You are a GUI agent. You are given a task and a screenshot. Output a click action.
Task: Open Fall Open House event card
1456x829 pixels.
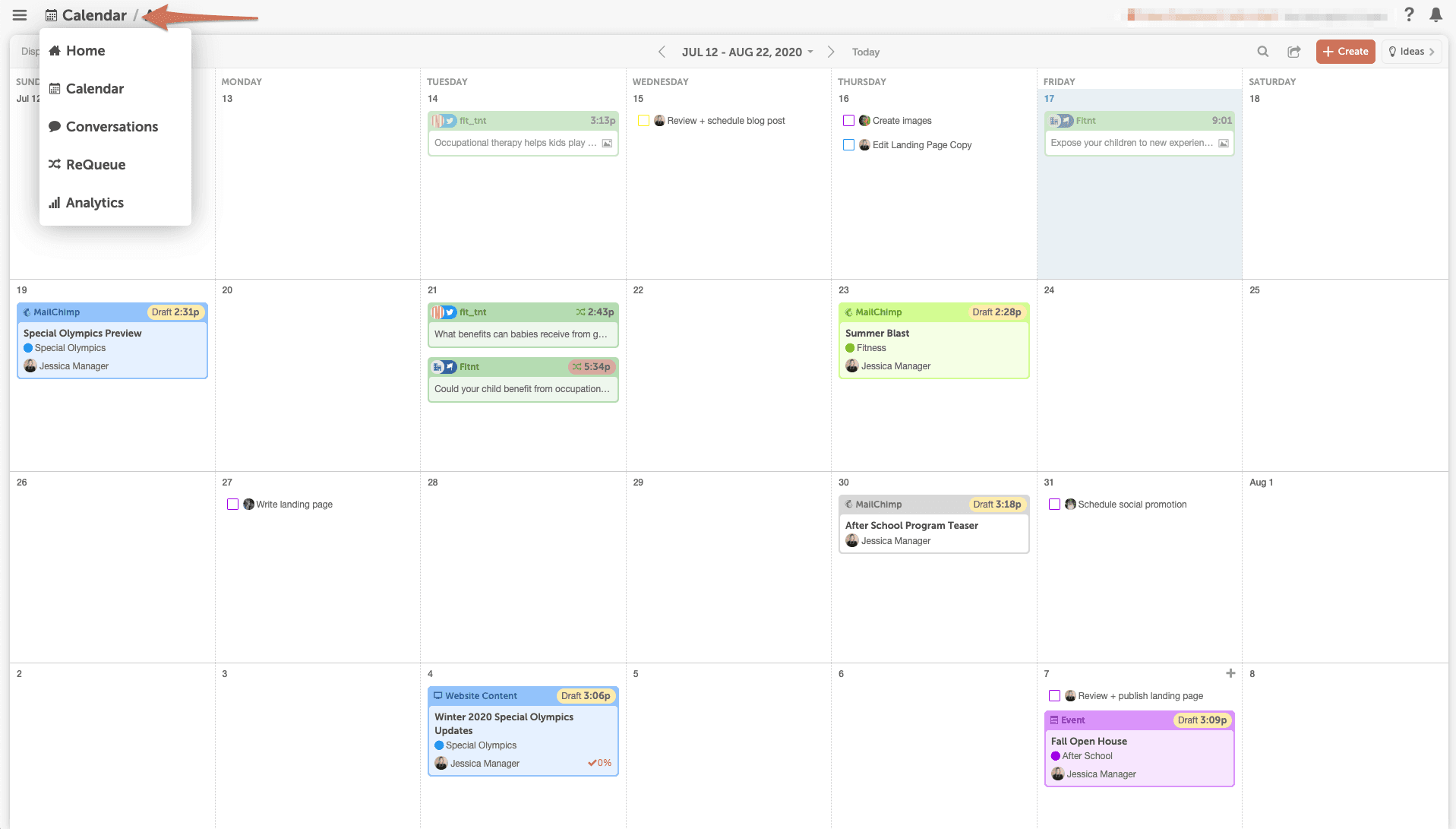click(1139, 748)
